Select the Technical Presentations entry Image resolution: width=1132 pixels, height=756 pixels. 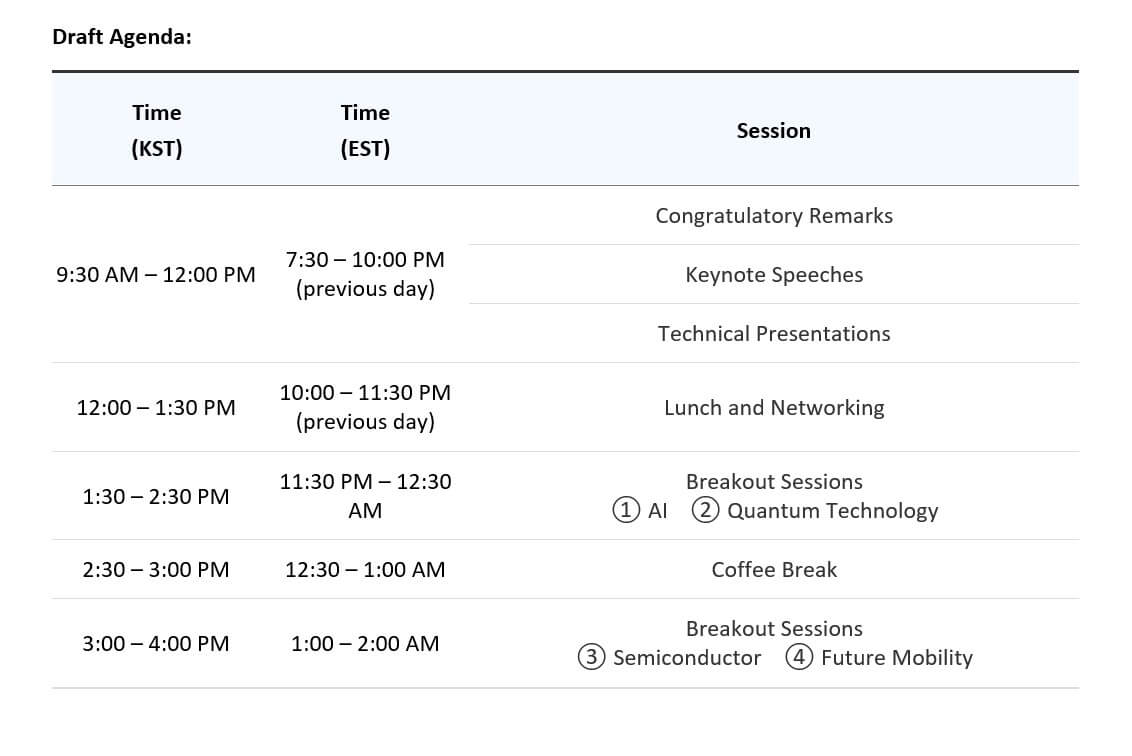(x=774, y=334)
